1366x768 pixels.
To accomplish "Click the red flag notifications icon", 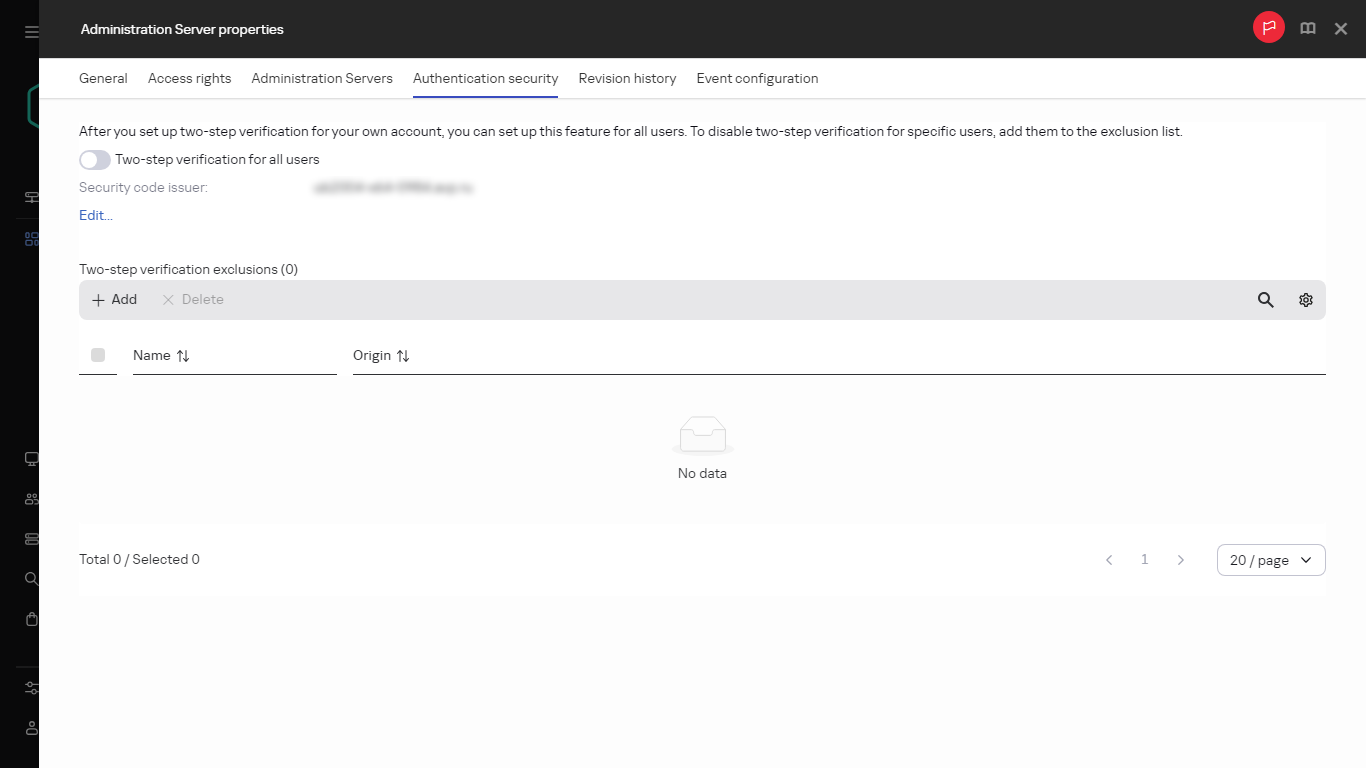I will 1268,27.
